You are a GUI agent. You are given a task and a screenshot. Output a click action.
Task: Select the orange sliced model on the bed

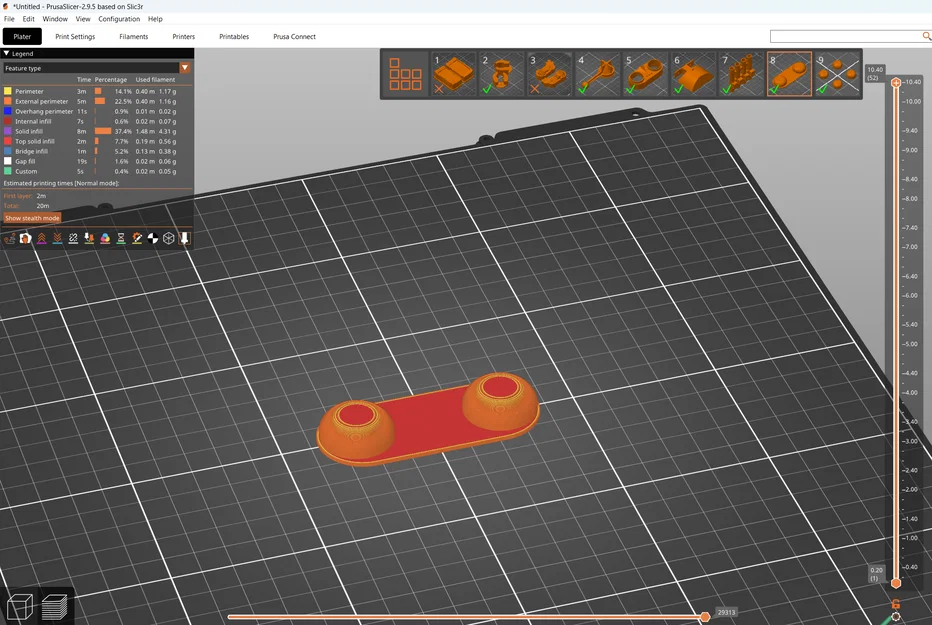pos(428,419)
